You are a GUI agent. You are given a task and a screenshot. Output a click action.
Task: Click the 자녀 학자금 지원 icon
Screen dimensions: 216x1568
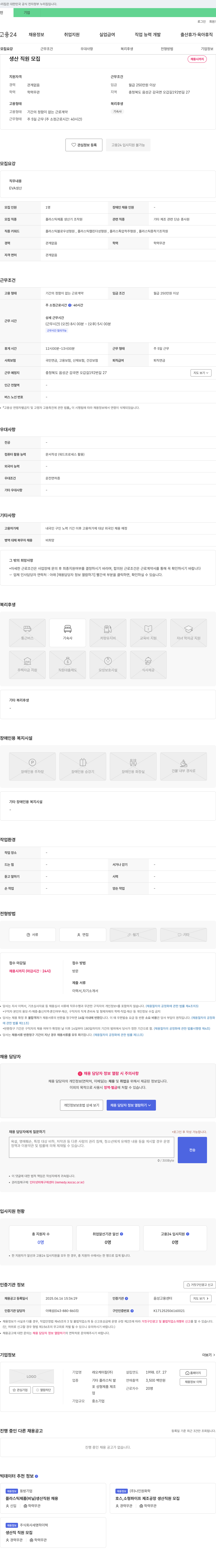pos(189,633)
